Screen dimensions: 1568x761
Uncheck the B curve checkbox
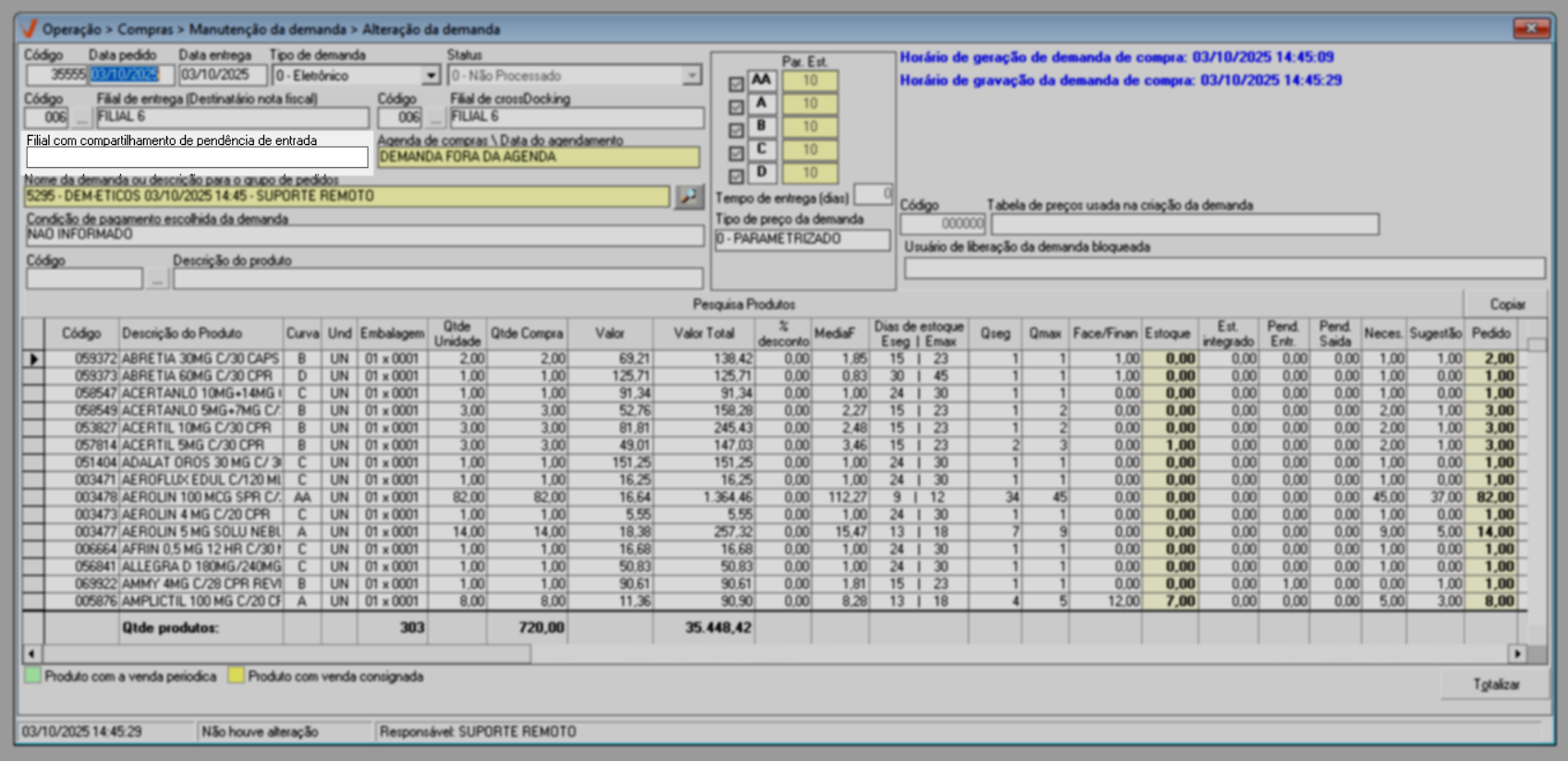click(x=735, y=130)
